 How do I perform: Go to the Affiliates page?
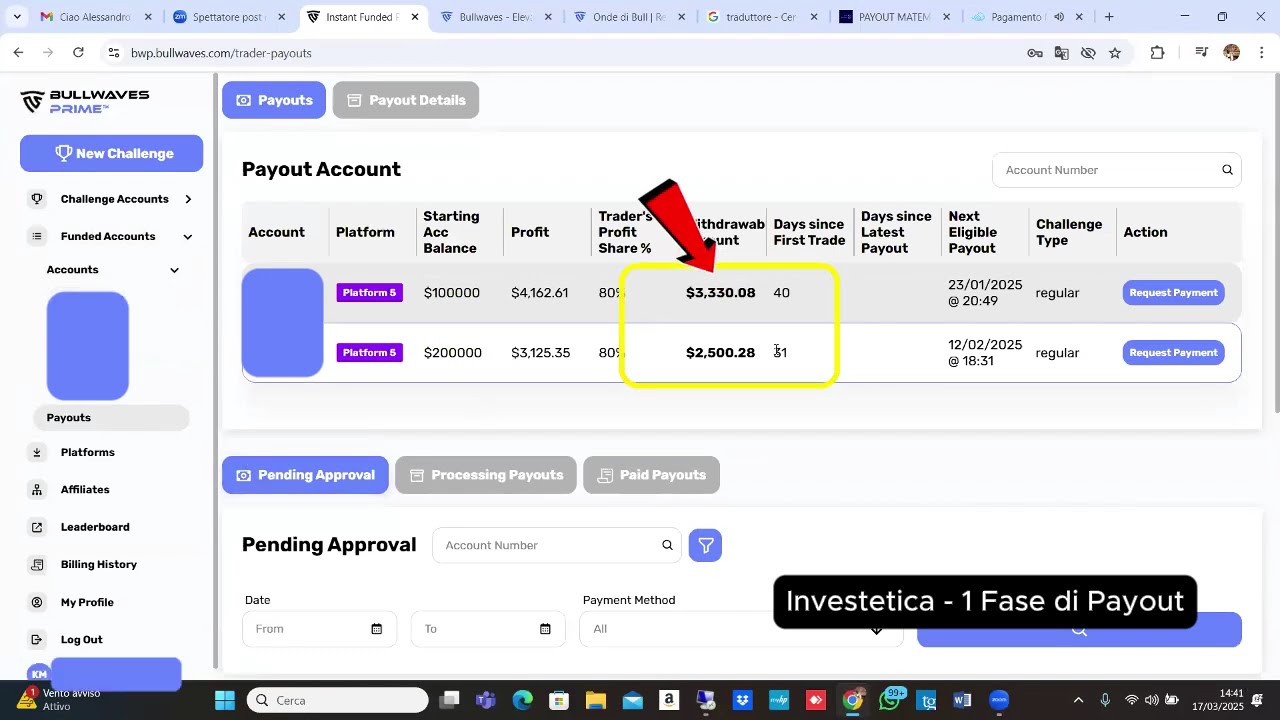(85, 490)
